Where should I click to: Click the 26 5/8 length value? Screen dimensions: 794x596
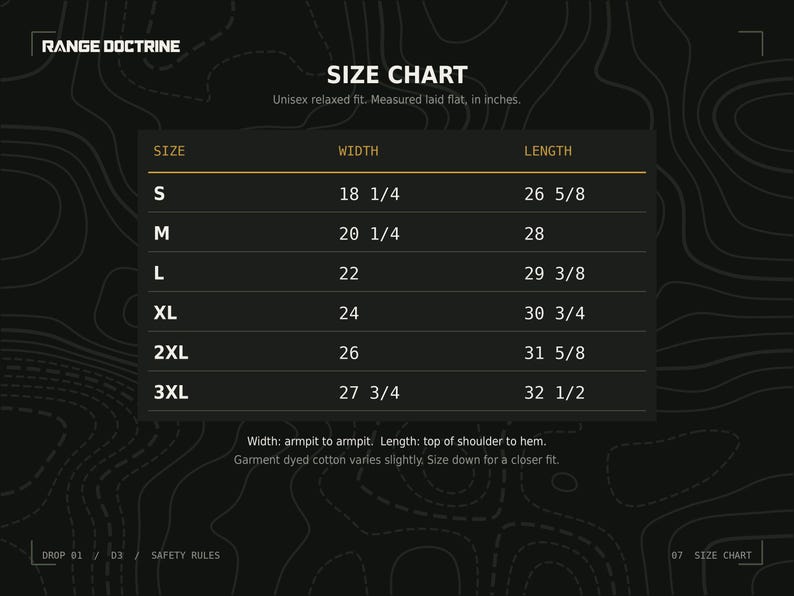(x=554, y=194)
